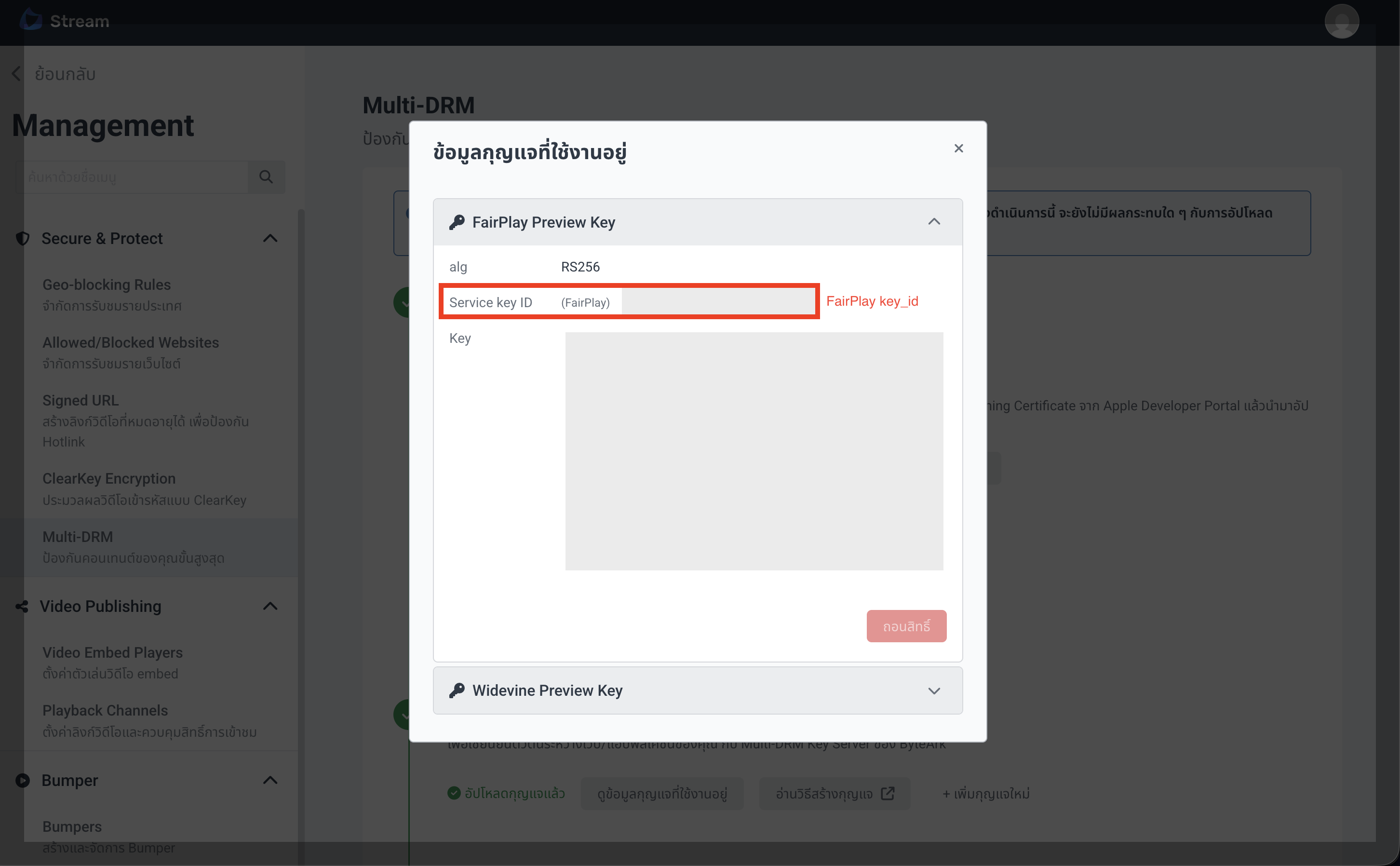The width and height of the screenshot is (1400, 866).
Task: Click the RS256 alg value
Action: (x=580, y=267)
